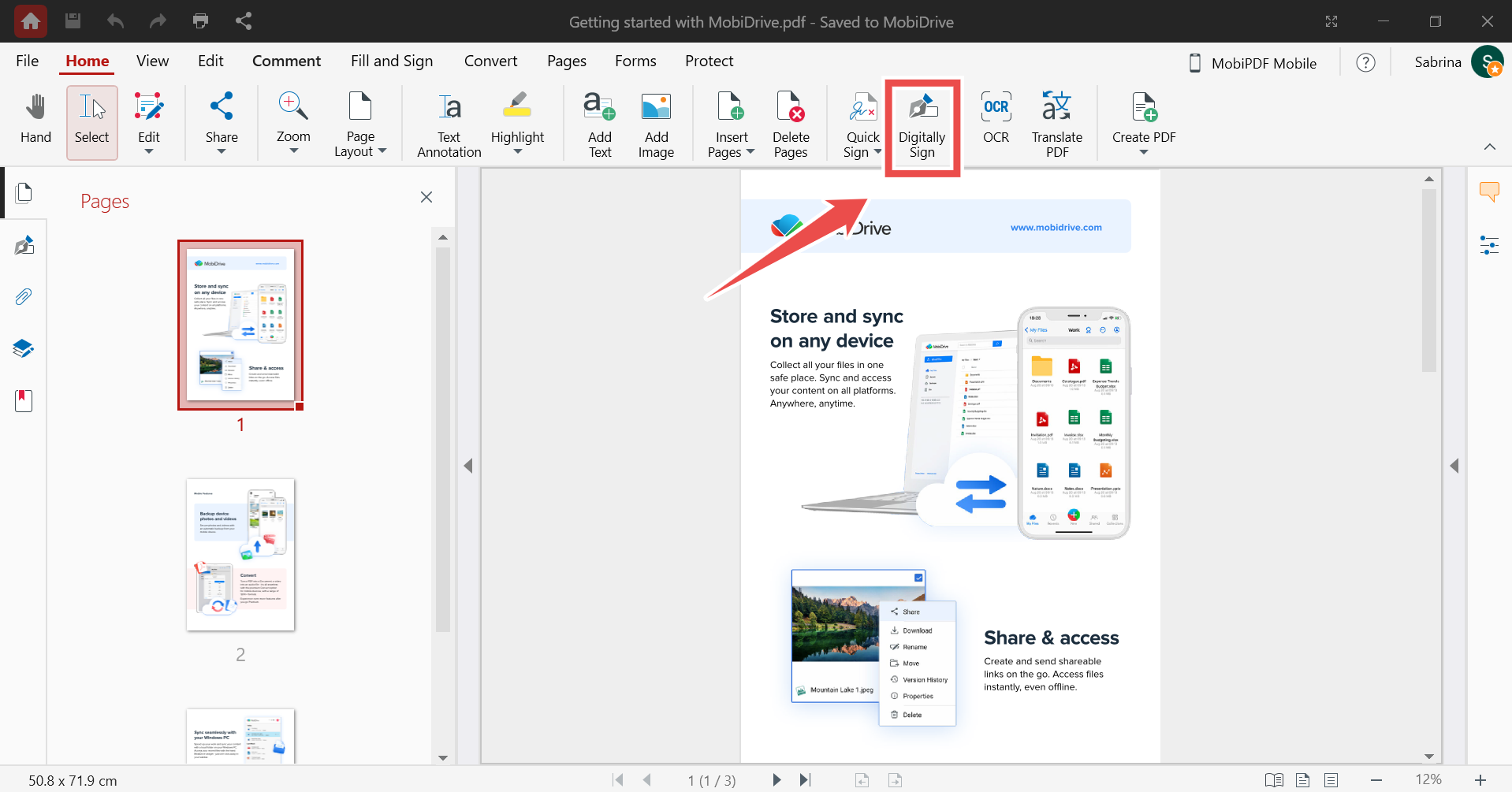Screen dimensions: 1512x792
Task: Zoom in with the plus button
Action: click(x=1480, y=780)
